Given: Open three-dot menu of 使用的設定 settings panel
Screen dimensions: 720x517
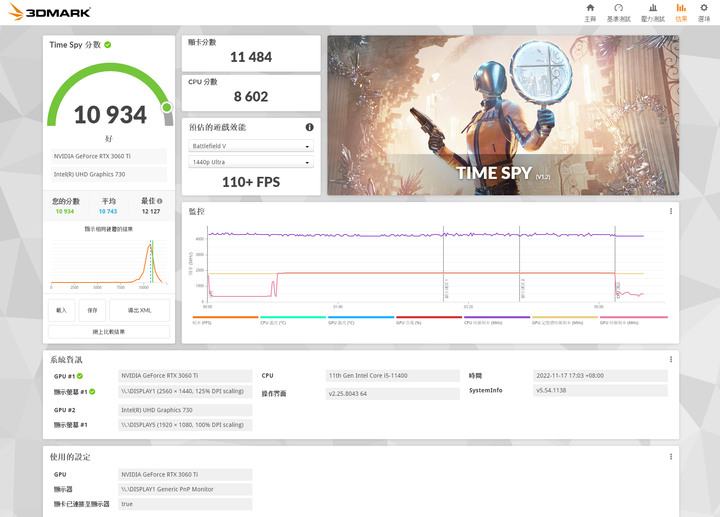Looking at the screenshot, I should [x=671, y=456].
